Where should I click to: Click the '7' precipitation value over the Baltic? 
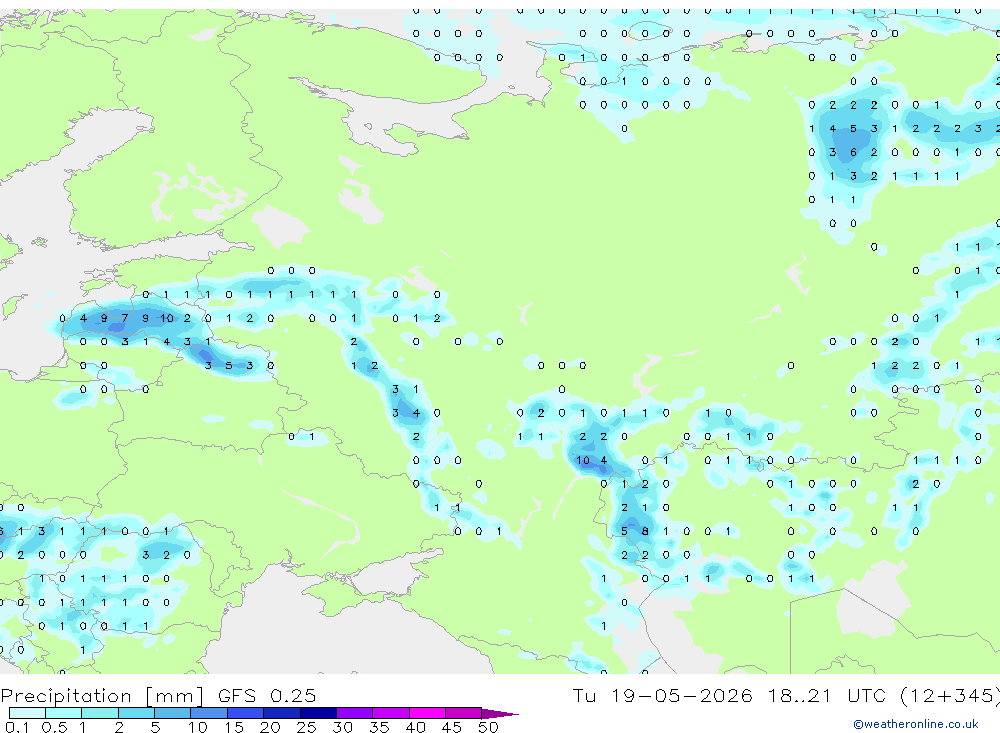pos(125,318)
